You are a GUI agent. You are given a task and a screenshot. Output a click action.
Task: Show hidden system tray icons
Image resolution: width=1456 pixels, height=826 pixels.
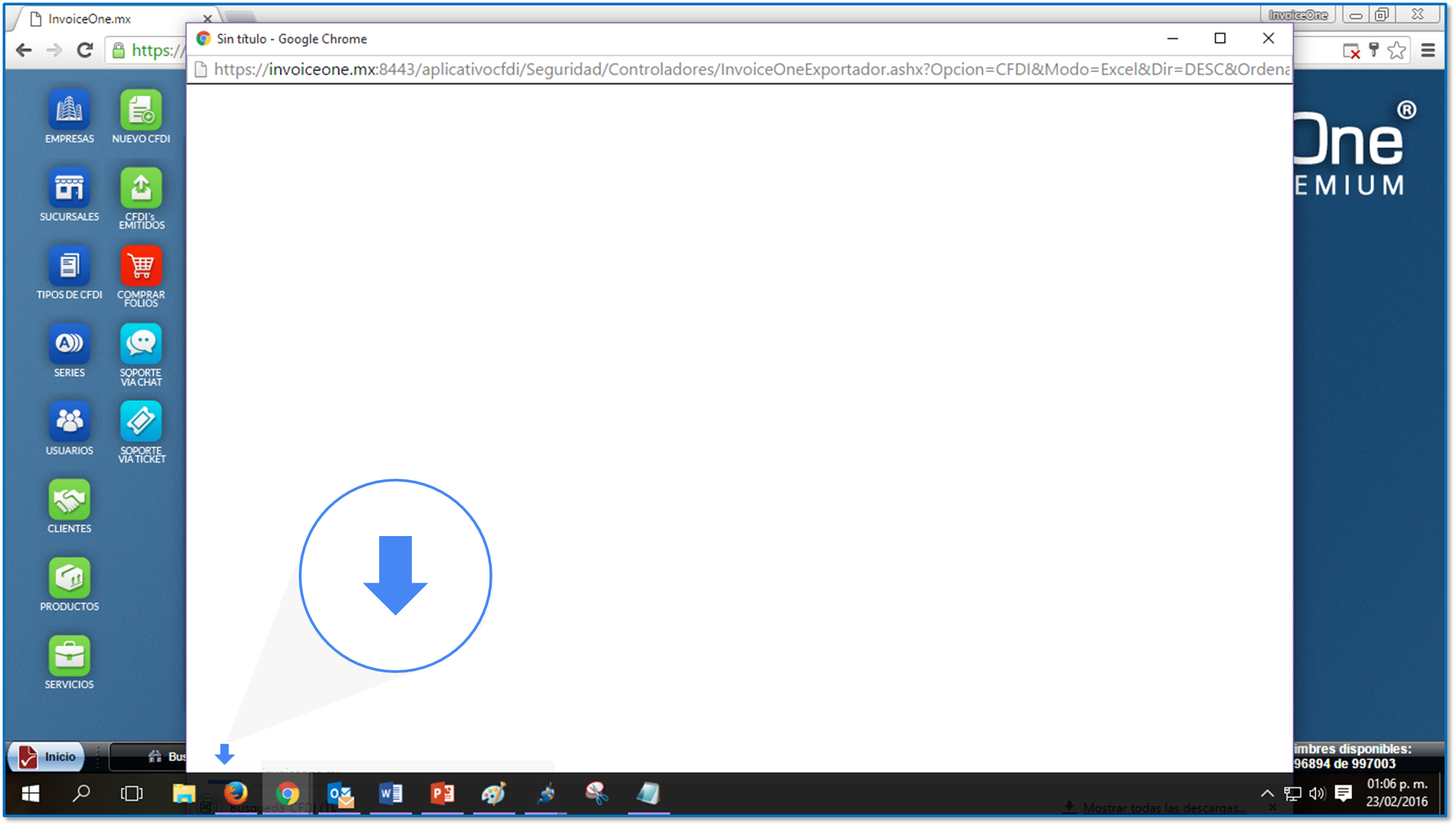point(1266,794)
